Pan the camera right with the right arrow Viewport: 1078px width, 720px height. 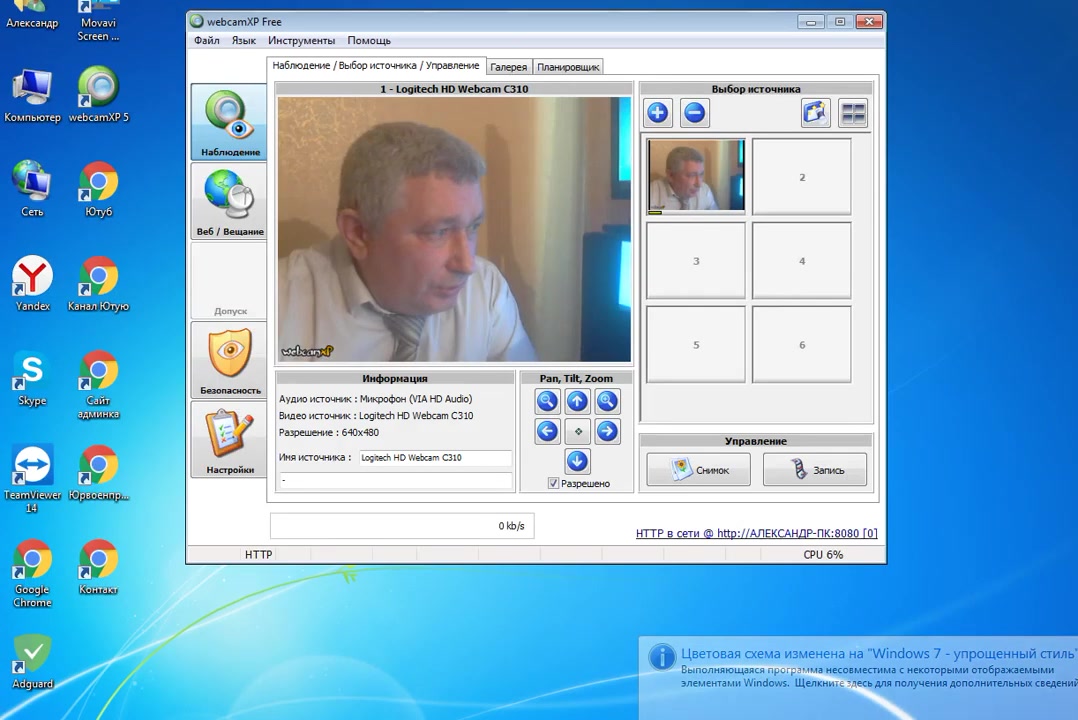[x=606, y=431]
